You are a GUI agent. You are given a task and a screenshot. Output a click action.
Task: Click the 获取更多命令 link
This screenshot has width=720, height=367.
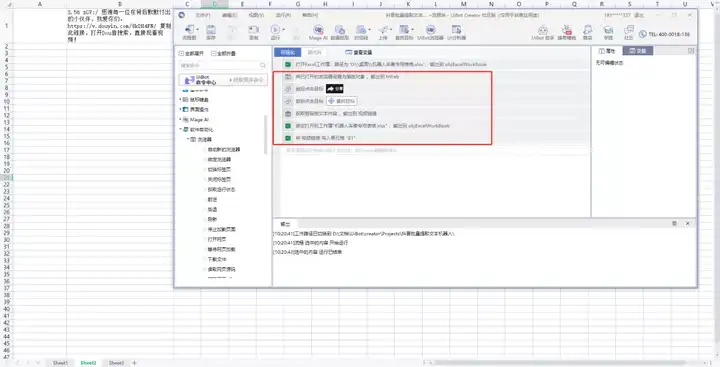point(248,80)
